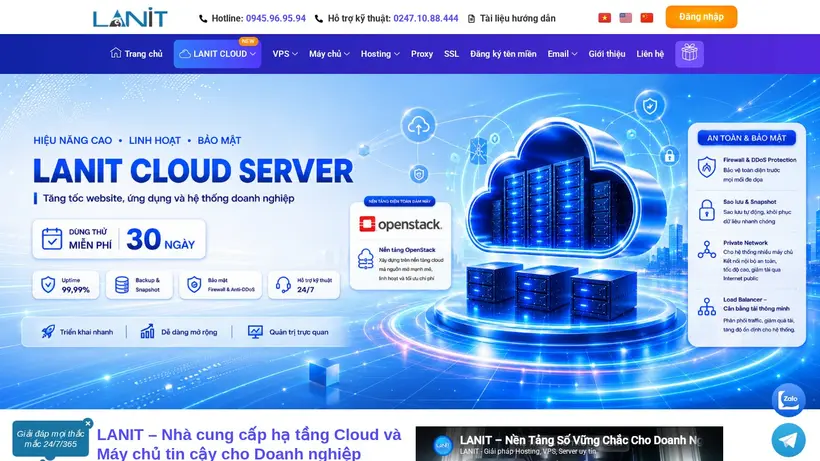820x461 pixels.
Task: Click the LANIT CLOUD SERVER banner heading
Action: click(193, 171)
